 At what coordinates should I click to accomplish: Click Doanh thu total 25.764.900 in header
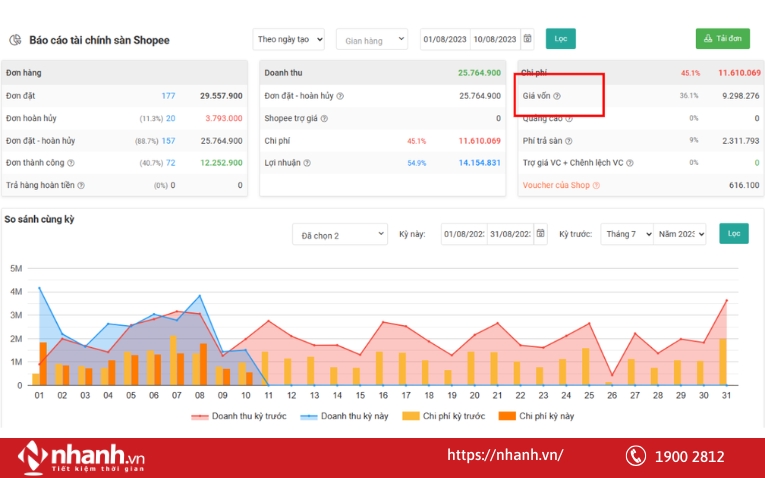tap(479, 73)
